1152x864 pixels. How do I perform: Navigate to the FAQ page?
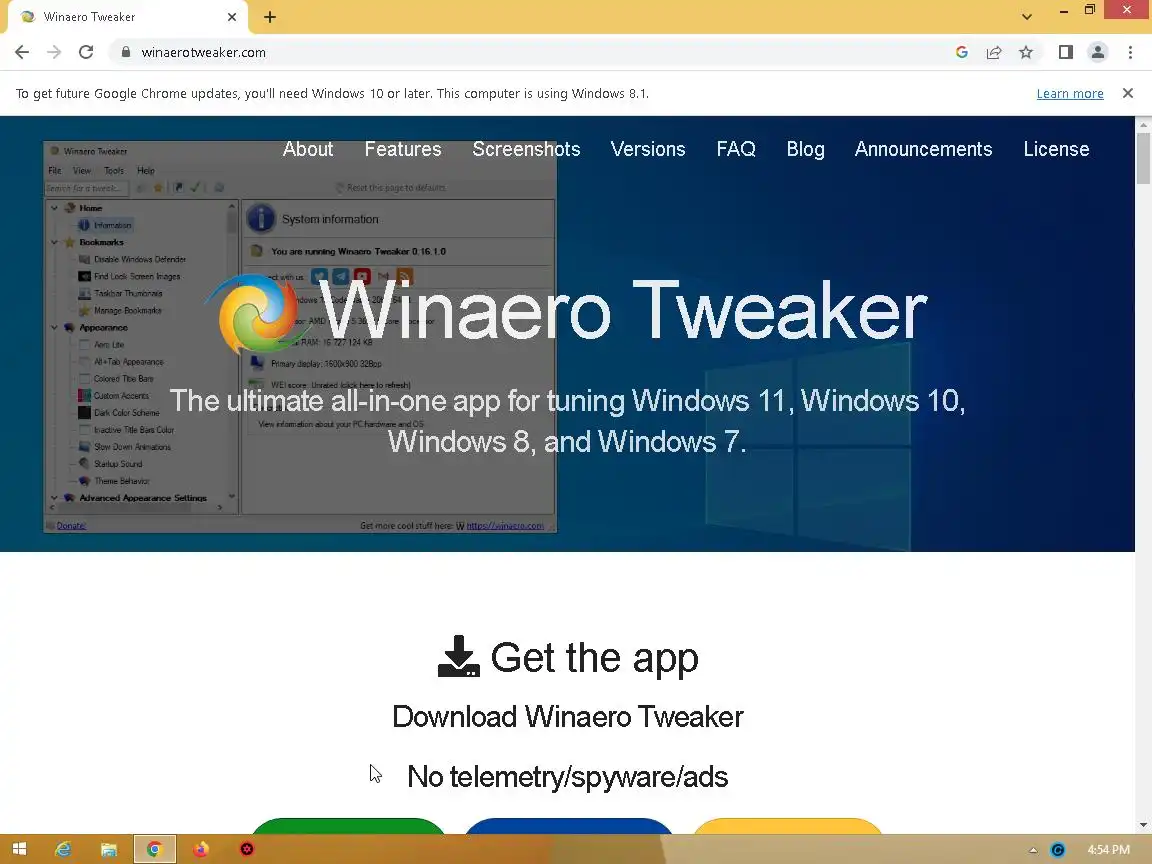tap(736, 149)
